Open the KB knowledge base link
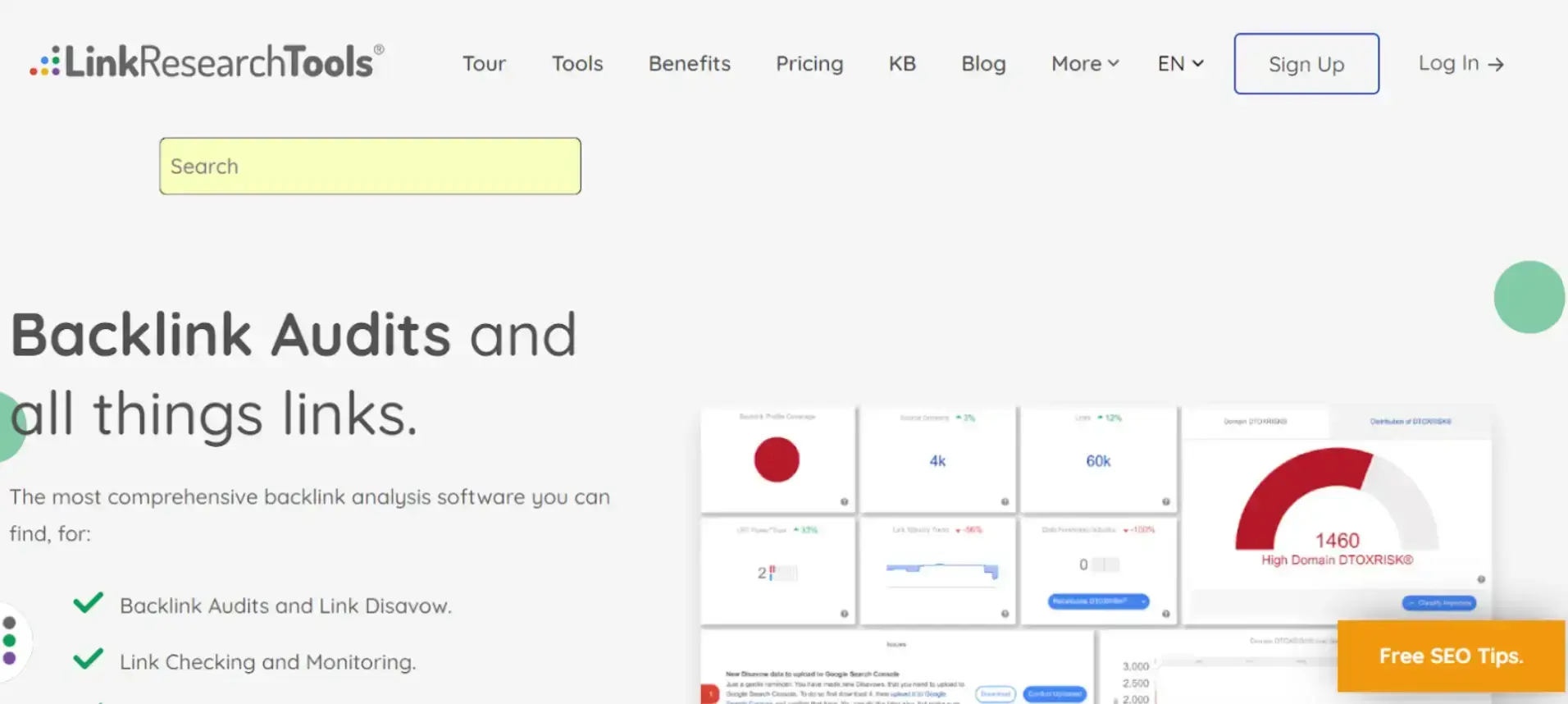The image size is (1568, 704). pos(902,63)
